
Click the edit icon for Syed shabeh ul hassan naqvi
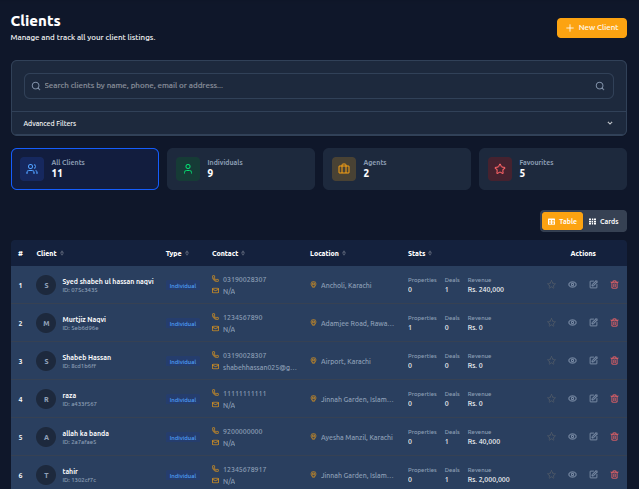pos(593,285)
